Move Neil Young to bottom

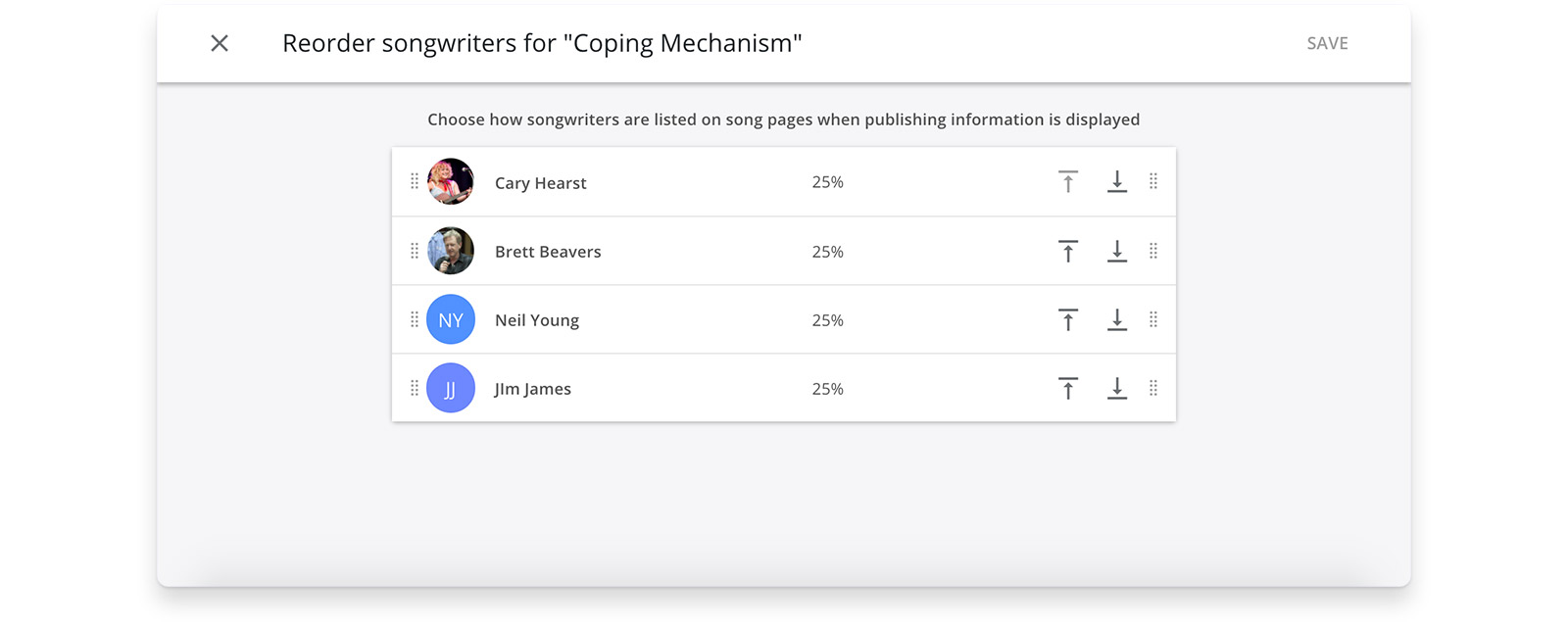1117,320
